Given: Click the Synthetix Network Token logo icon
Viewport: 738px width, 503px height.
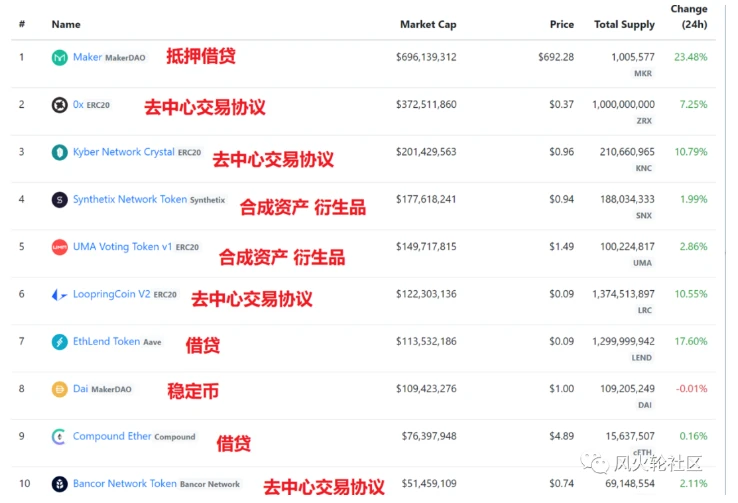Looking at the screenshot, I should (x=59, y=200).
